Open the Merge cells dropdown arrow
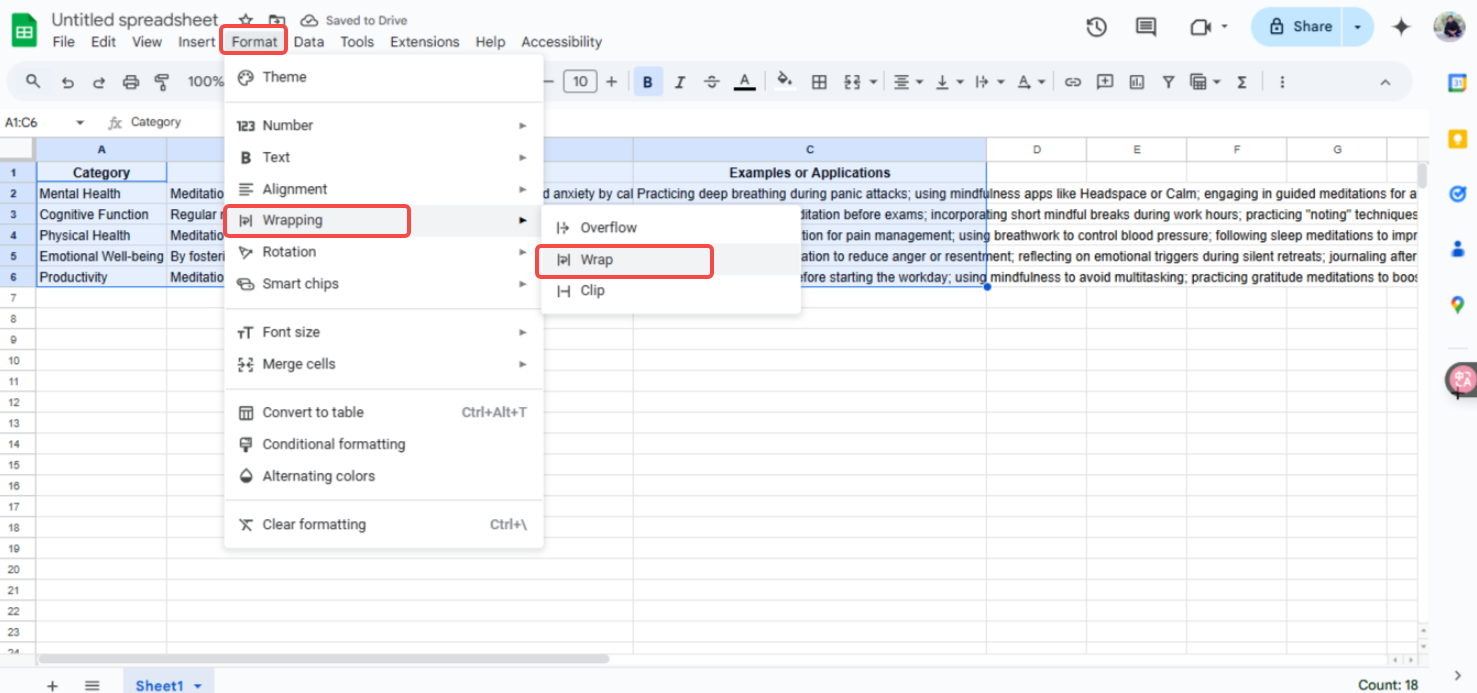This screenshot has width=1477, height=693. 872,81
